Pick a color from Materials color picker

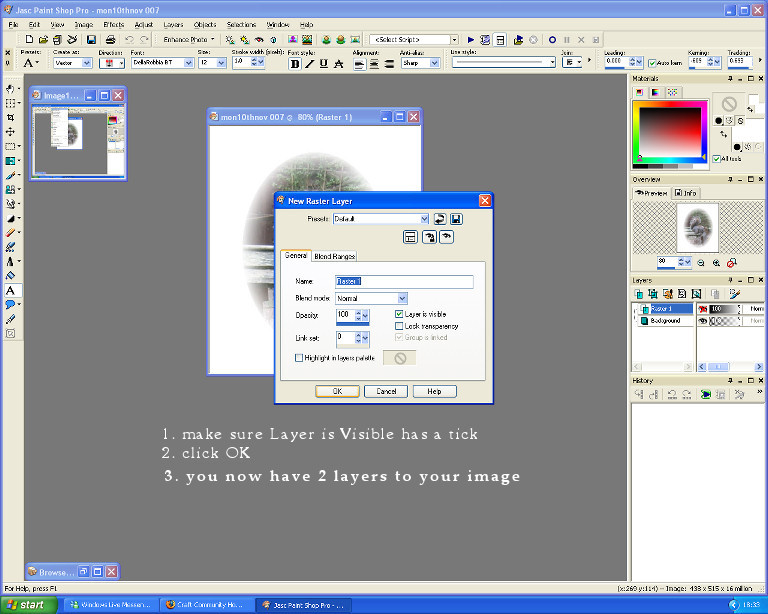pos(670,133)
